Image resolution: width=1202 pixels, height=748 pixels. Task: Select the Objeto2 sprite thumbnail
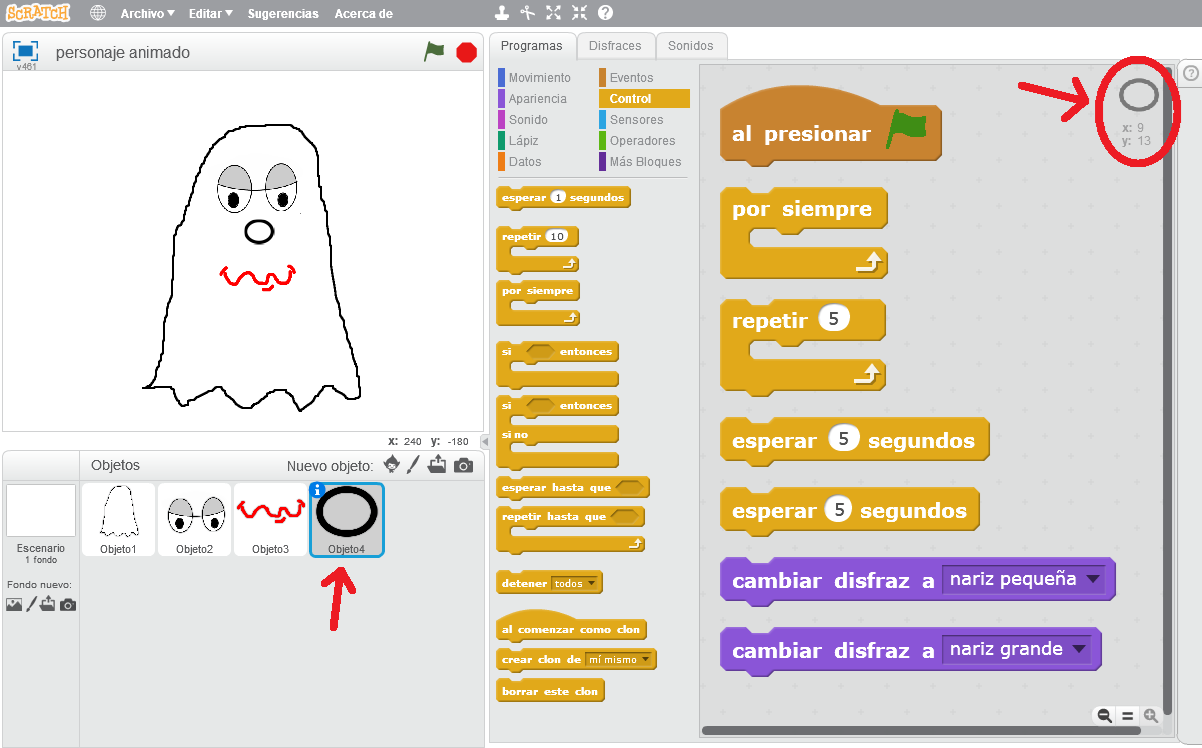point(194,518)
